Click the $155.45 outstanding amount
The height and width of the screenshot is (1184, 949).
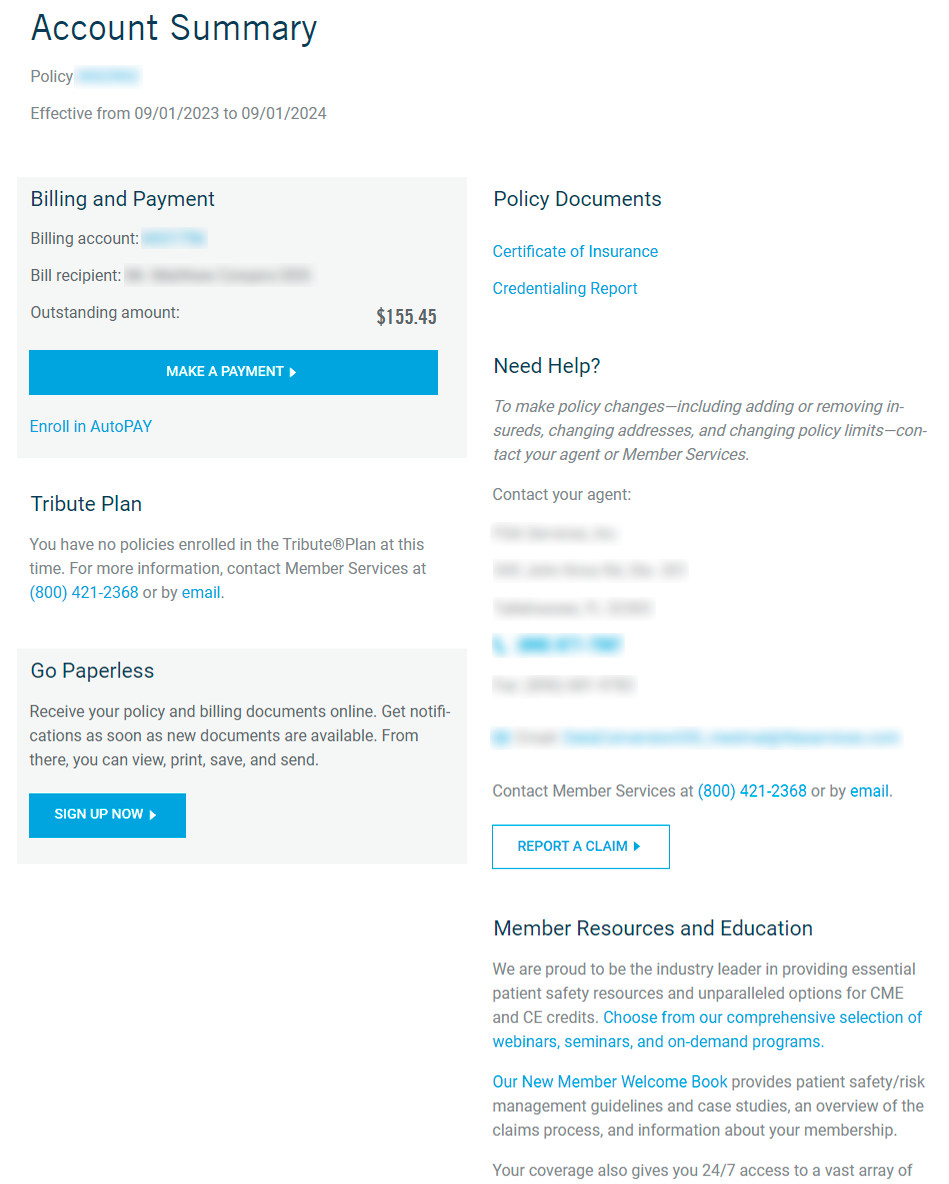(x=406, y=317)
